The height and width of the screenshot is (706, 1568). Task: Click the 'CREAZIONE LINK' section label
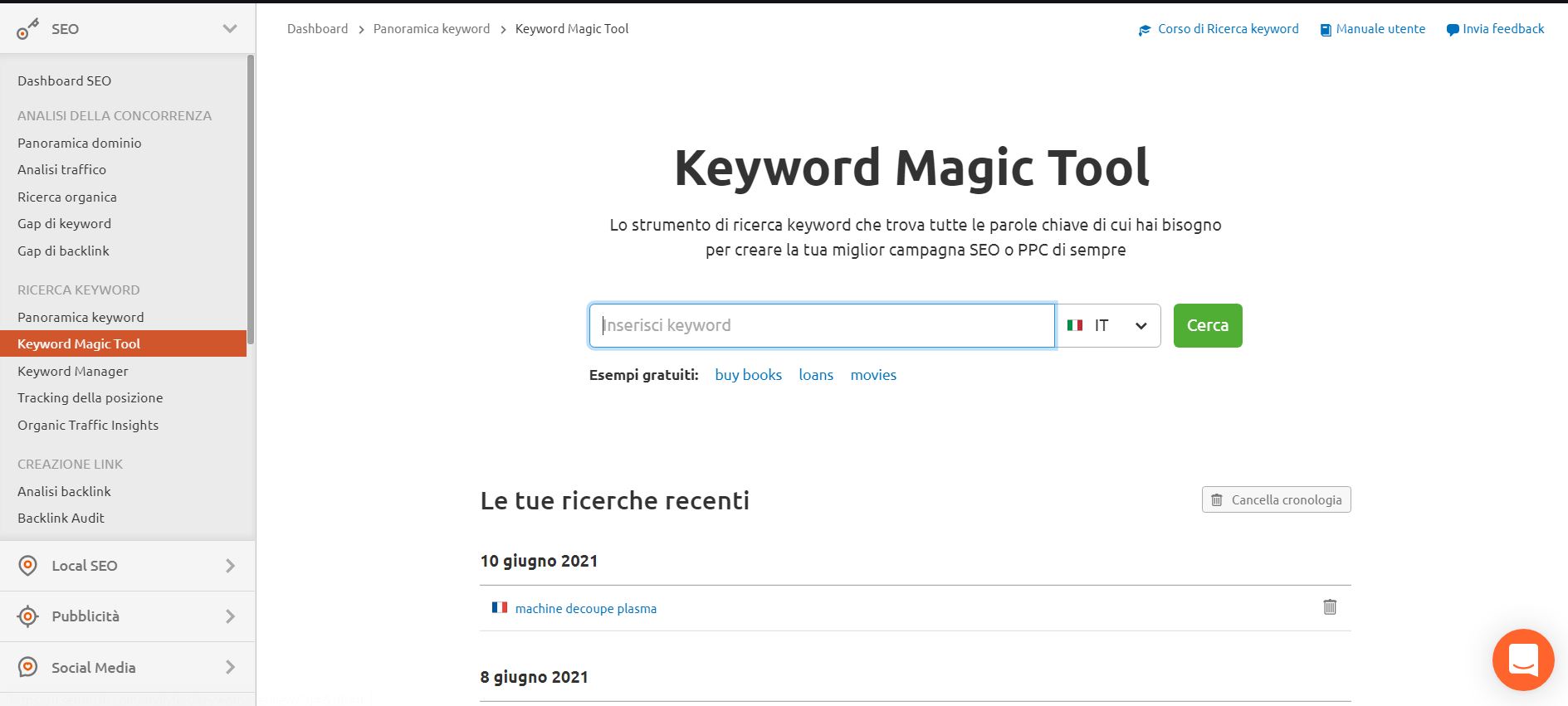click(x=70, y=464)
